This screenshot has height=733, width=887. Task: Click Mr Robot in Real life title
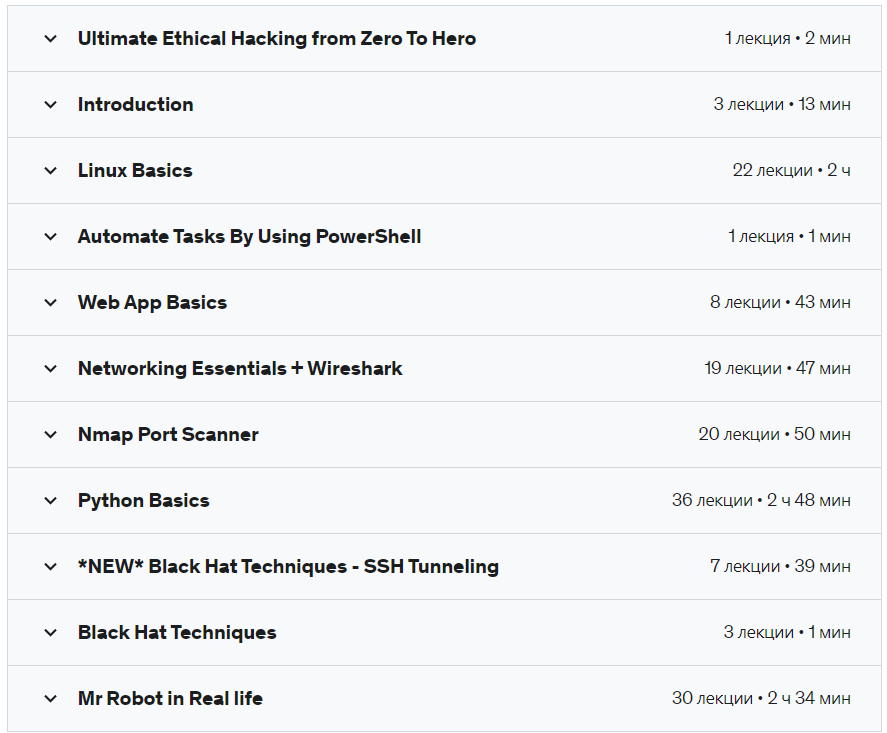(170, 699)
